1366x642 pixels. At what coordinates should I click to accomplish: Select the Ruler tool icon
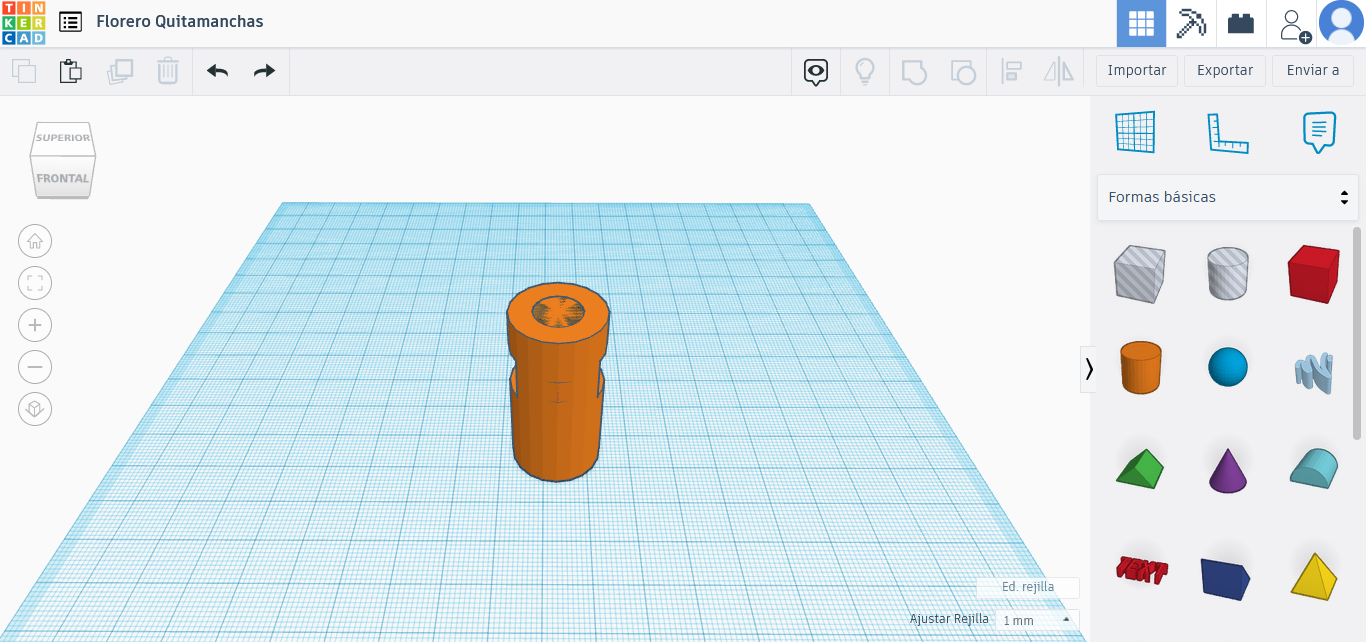(1228, 132)
